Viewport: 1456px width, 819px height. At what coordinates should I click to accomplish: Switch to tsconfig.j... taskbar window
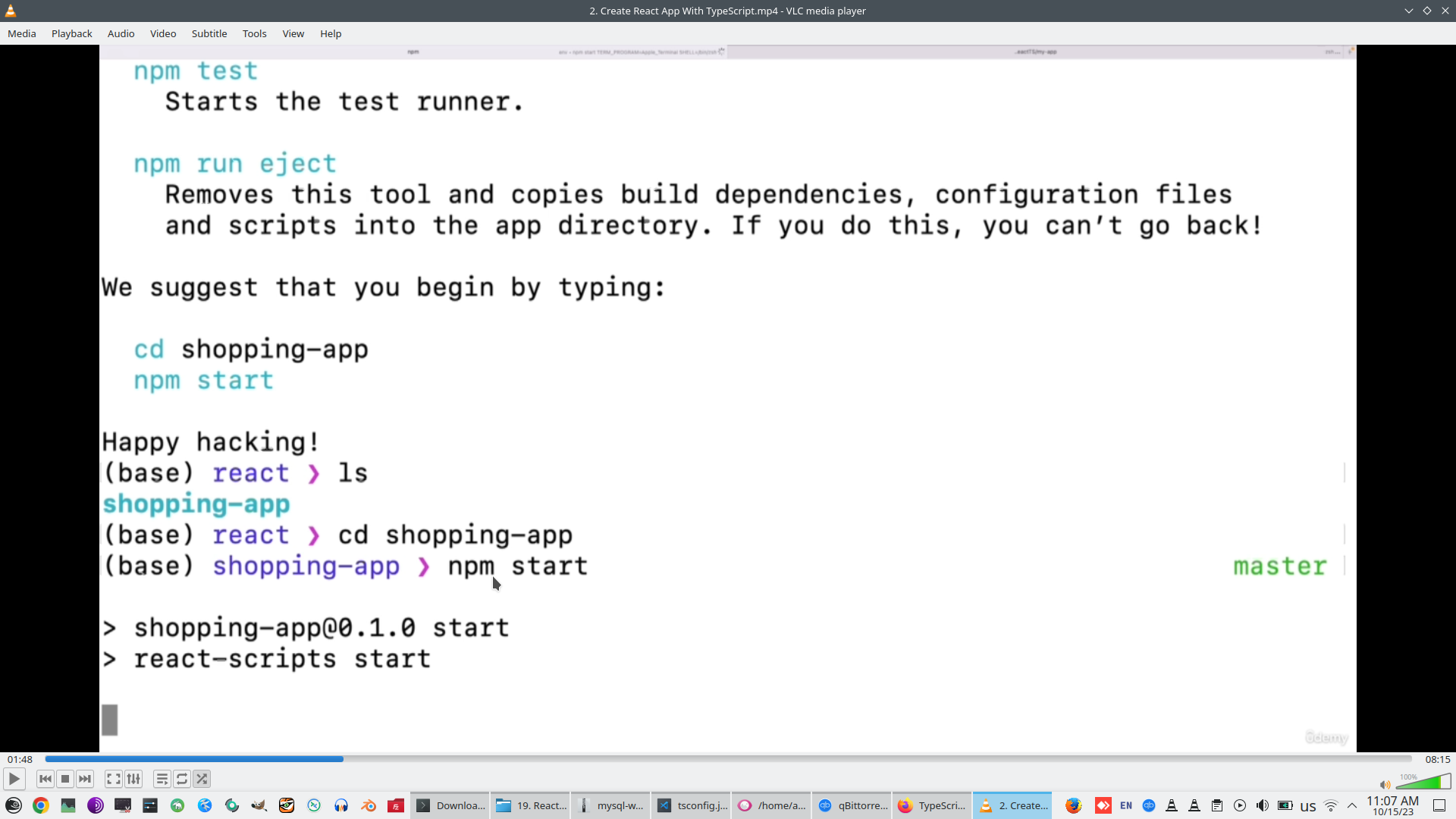691,806
